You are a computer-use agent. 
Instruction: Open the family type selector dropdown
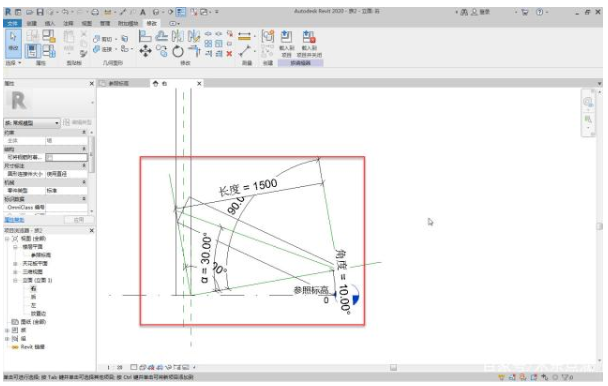pos(32,123)
